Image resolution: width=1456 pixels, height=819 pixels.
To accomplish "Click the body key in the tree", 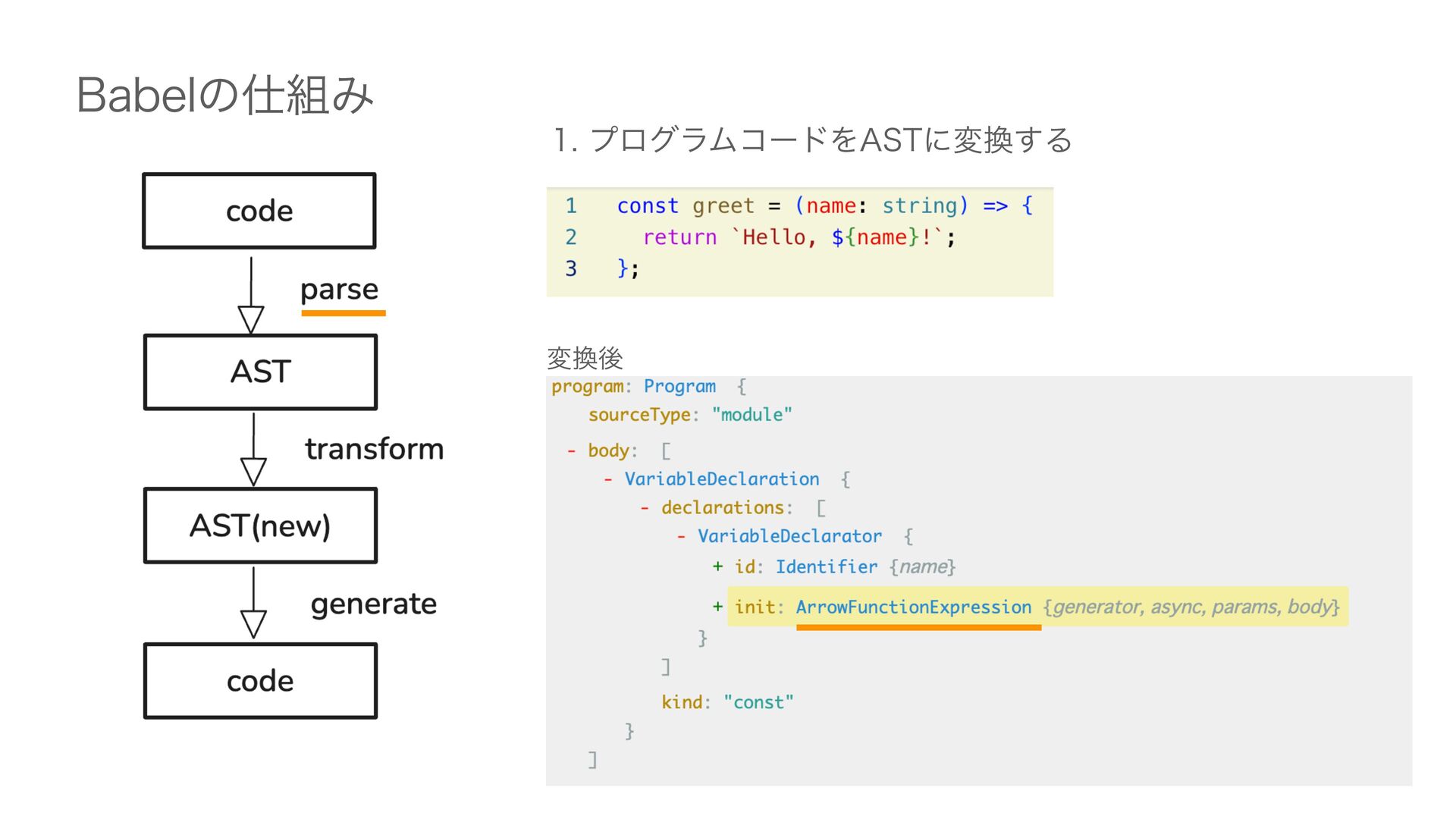I will (608, 451).
